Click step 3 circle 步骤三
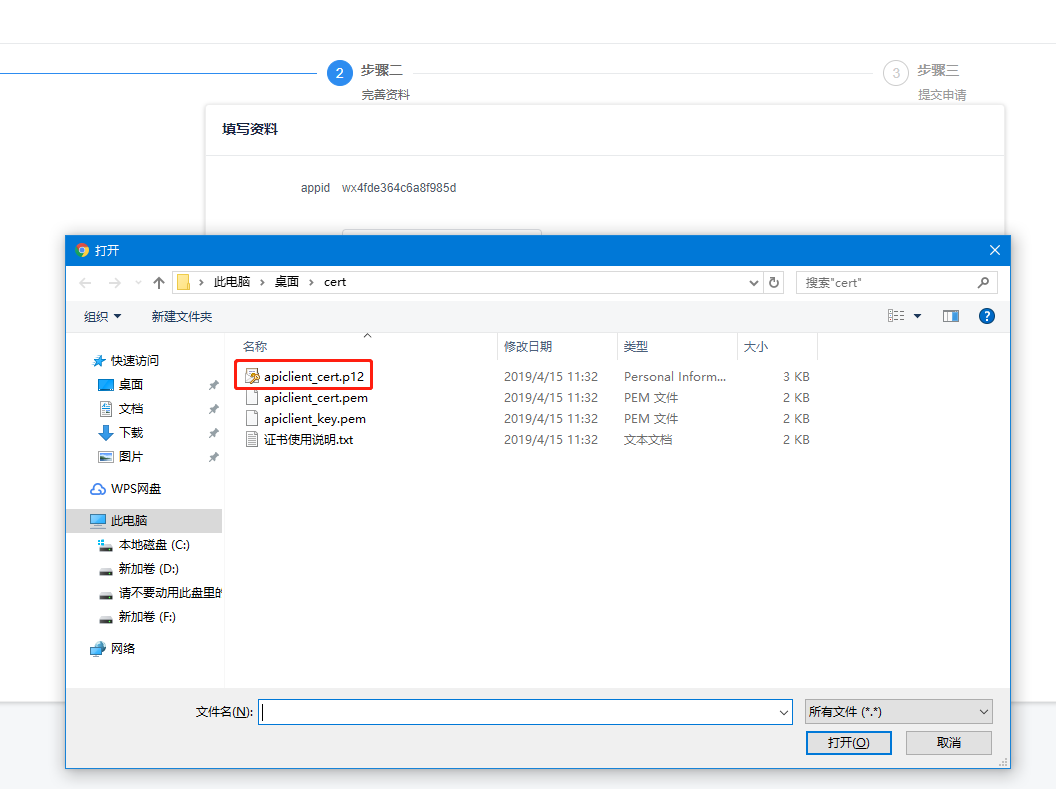The image size is (1056, 789). click(896, 73)
